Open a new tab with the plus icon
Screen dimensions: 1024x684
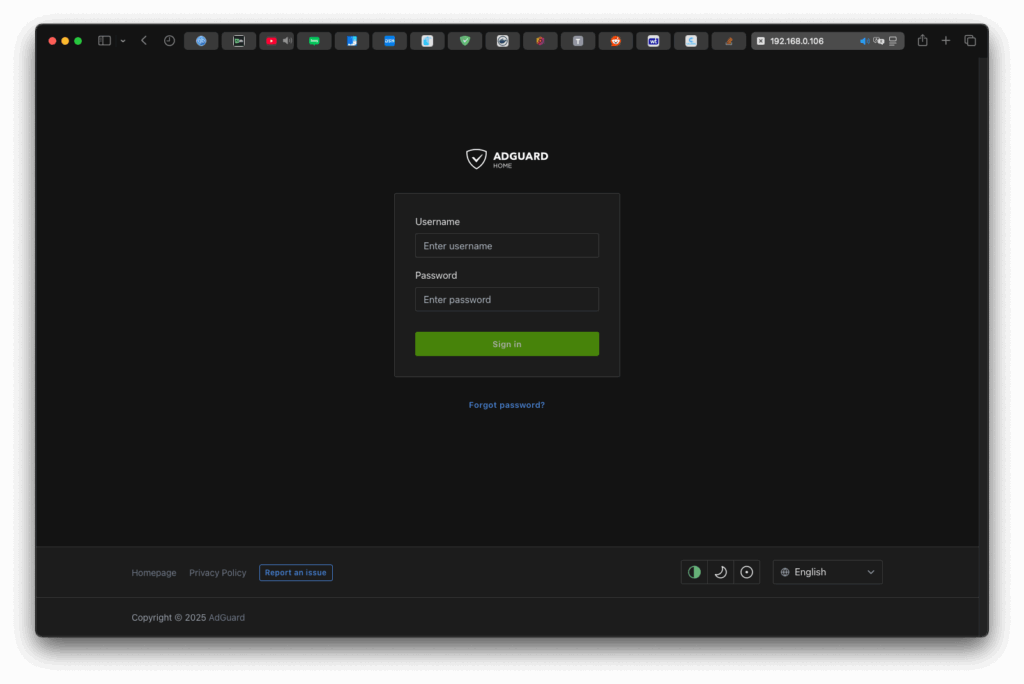[946, 41]
